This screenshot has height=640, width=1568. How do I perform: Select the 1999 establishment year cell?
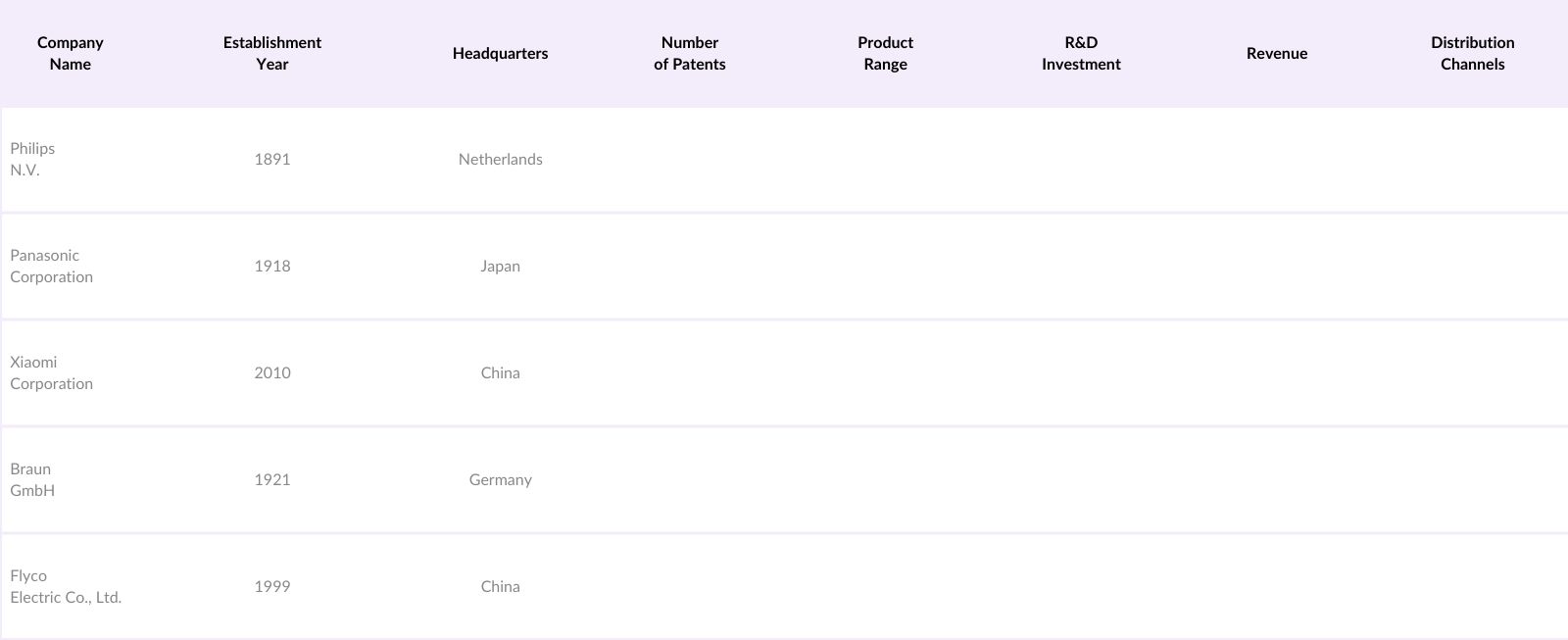tap(272, 586)
